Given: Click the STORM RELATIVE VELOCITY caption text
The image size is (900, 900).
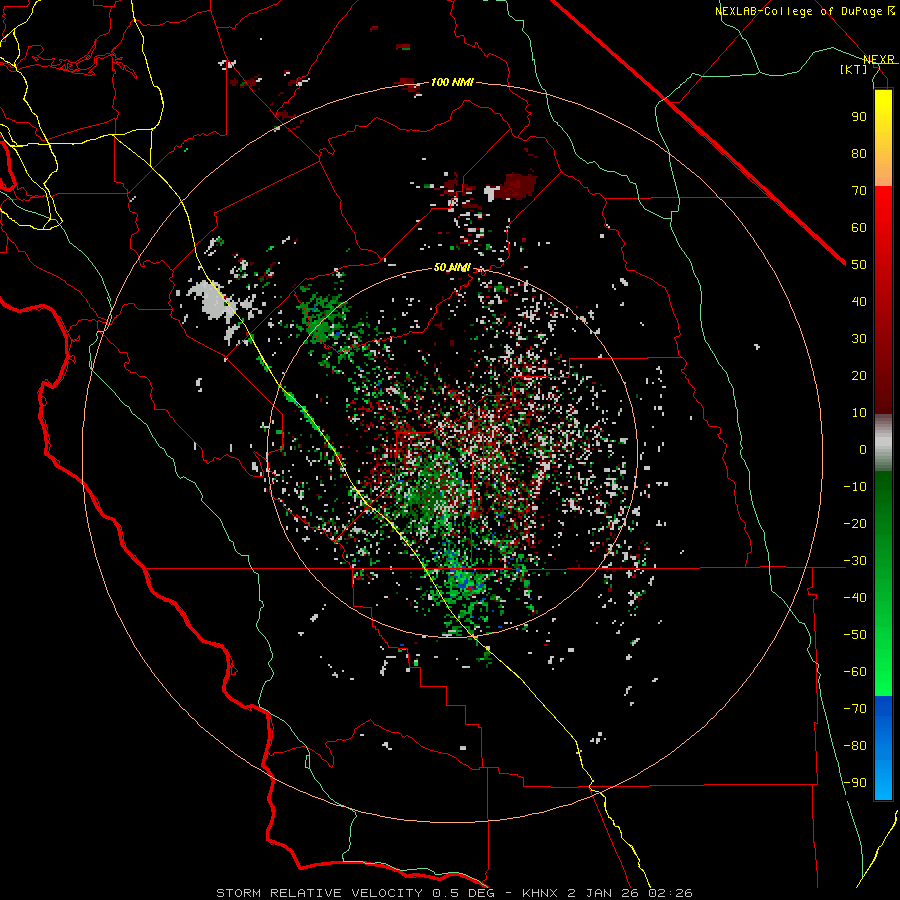Looking at the screenshot, I should click(x=320, y=893).
